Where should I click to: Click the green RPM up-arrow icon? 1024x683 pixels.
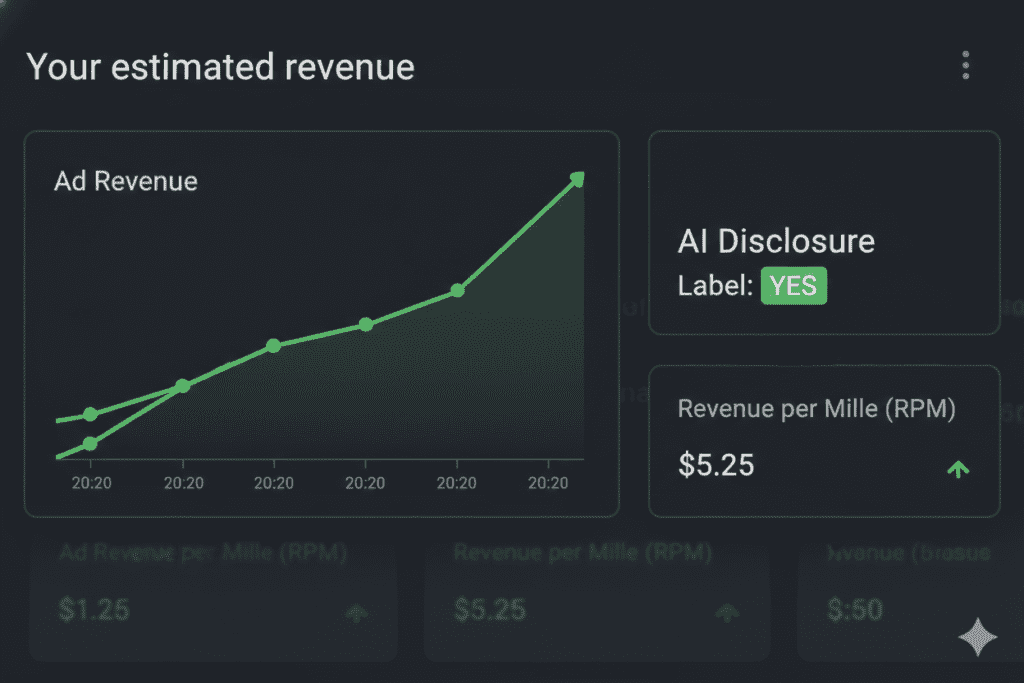958,468
